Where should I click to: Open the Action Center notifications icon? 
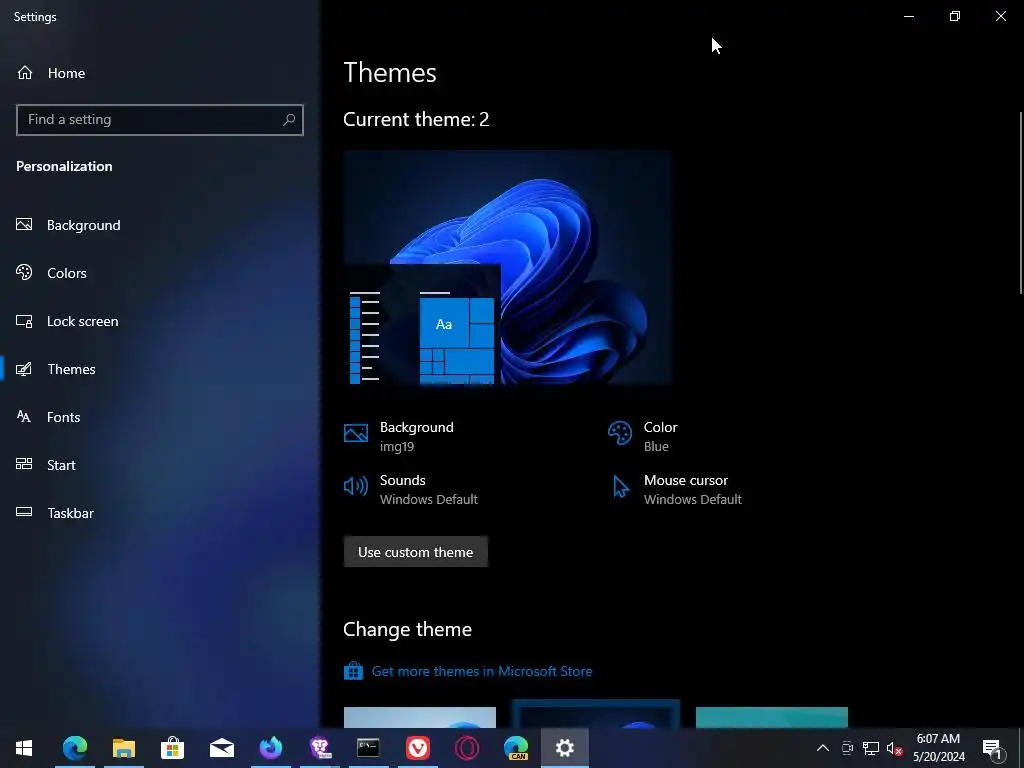tap(991, 748)
